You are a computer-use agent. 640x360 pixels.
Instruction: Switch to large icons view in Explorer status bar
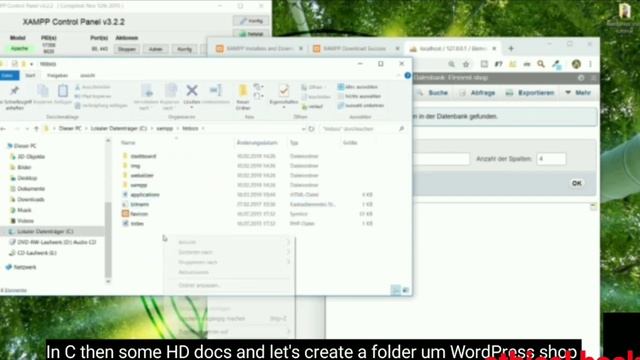405,290
